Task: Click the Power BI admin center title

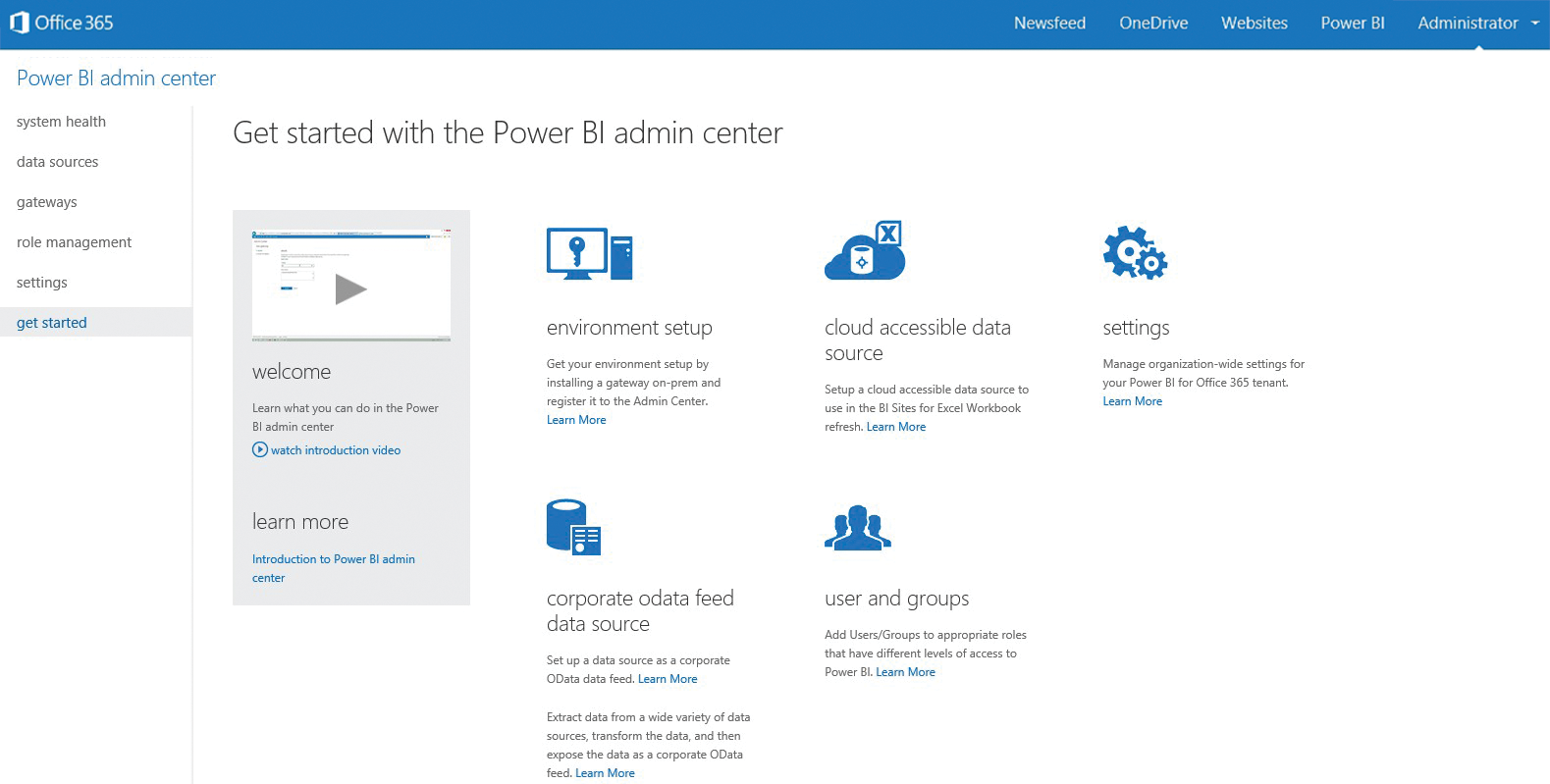Action: click(116, 78)
